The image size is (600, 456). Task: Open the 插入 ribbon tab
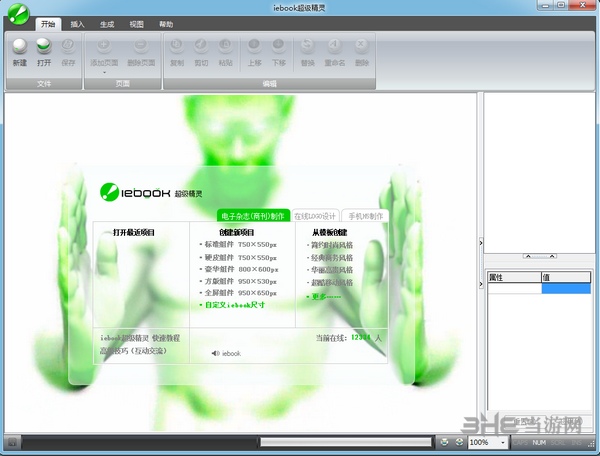(x=77, y=23)
